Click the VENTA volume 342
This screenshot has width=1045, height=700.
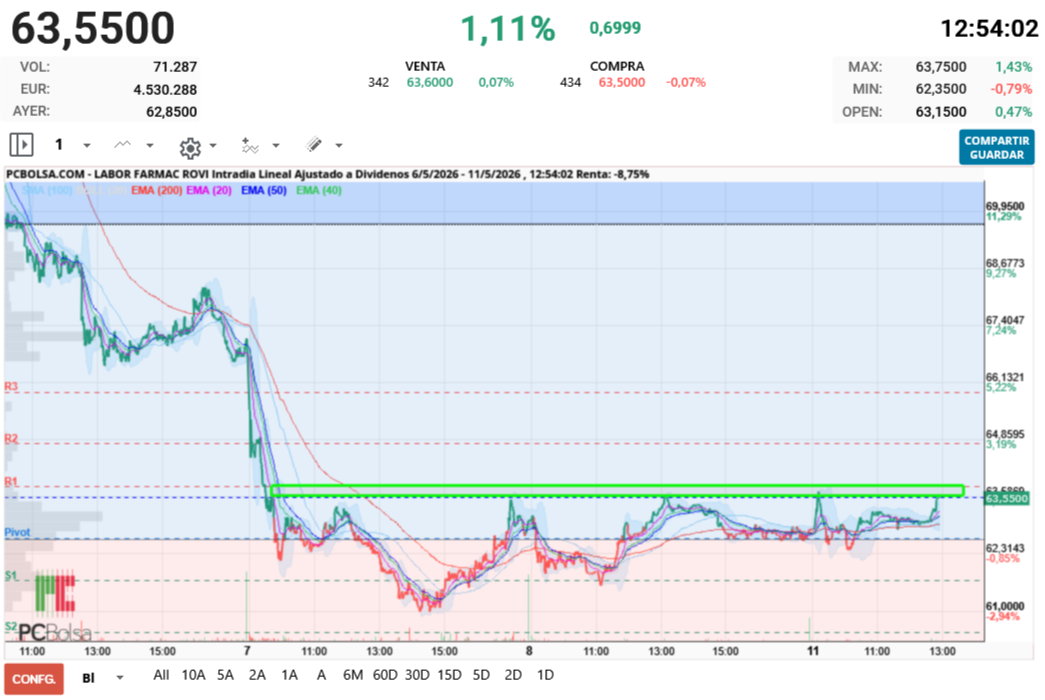(379, 82)
